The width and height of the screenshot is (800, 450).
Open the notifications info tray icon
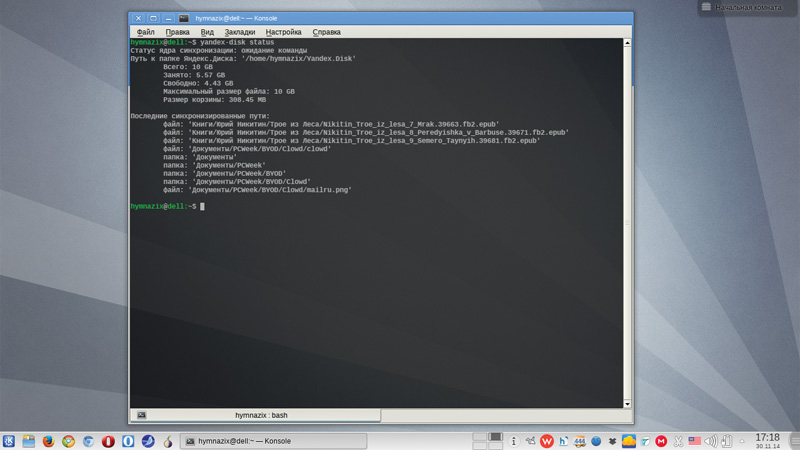coord(514,441)
